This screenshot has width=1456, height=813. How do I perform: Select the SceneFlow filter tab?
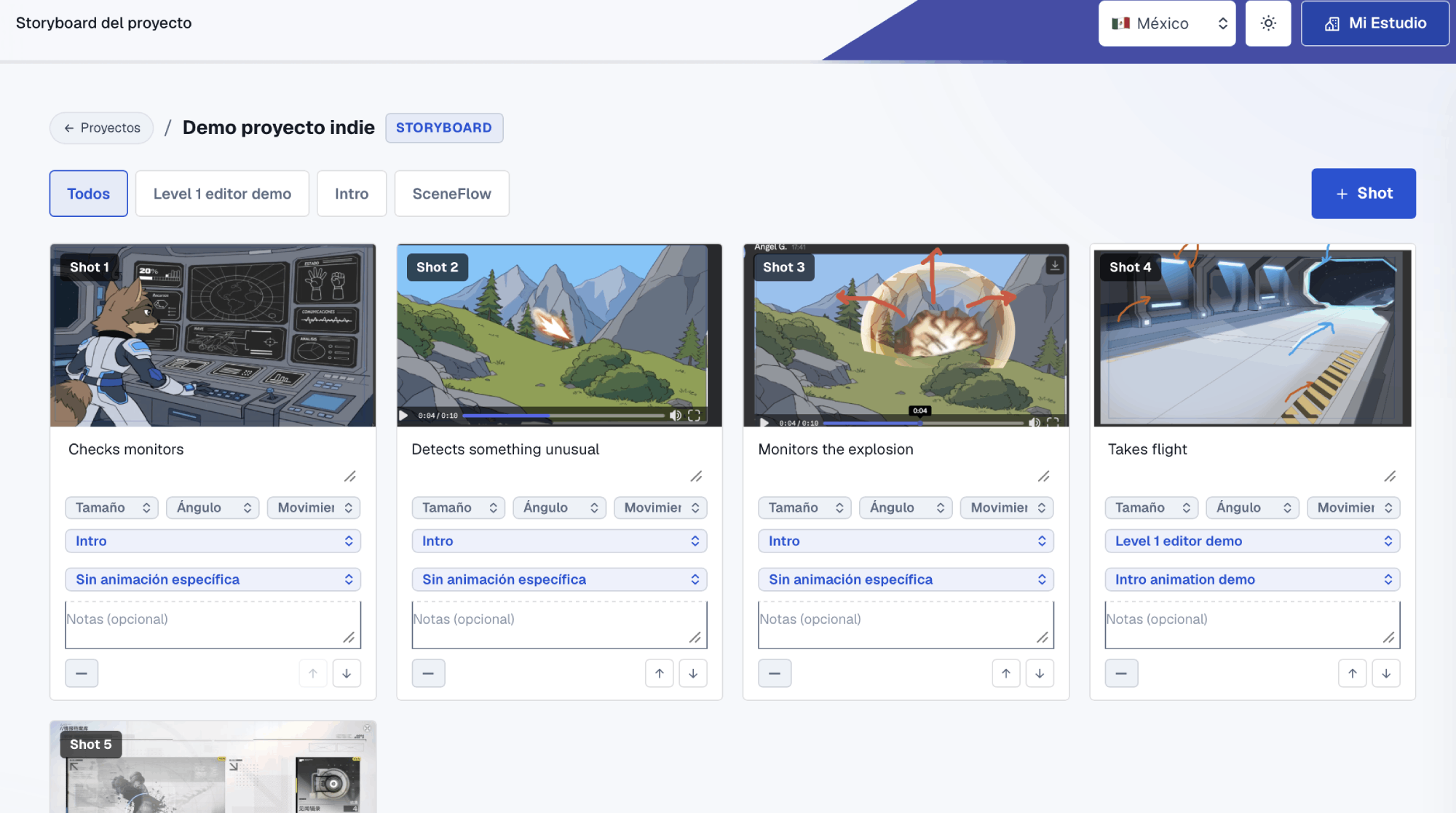tap(451, 194)
